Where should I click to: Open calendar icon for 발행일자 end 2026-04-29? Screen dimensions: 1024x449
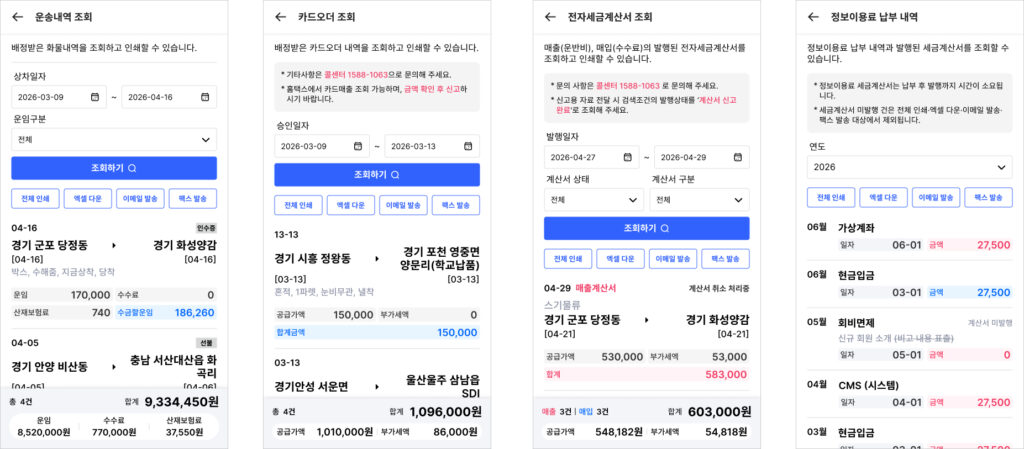pyautogui.click(x=738, y=157)
